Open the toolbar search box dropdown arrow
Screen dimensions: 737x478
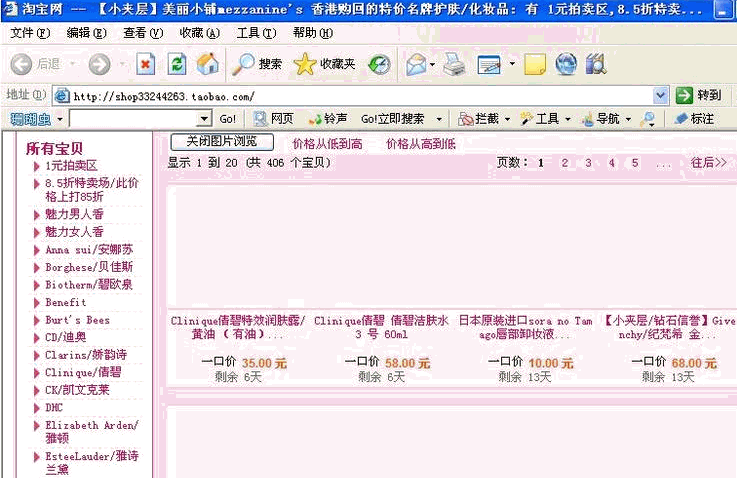point(204,118)
